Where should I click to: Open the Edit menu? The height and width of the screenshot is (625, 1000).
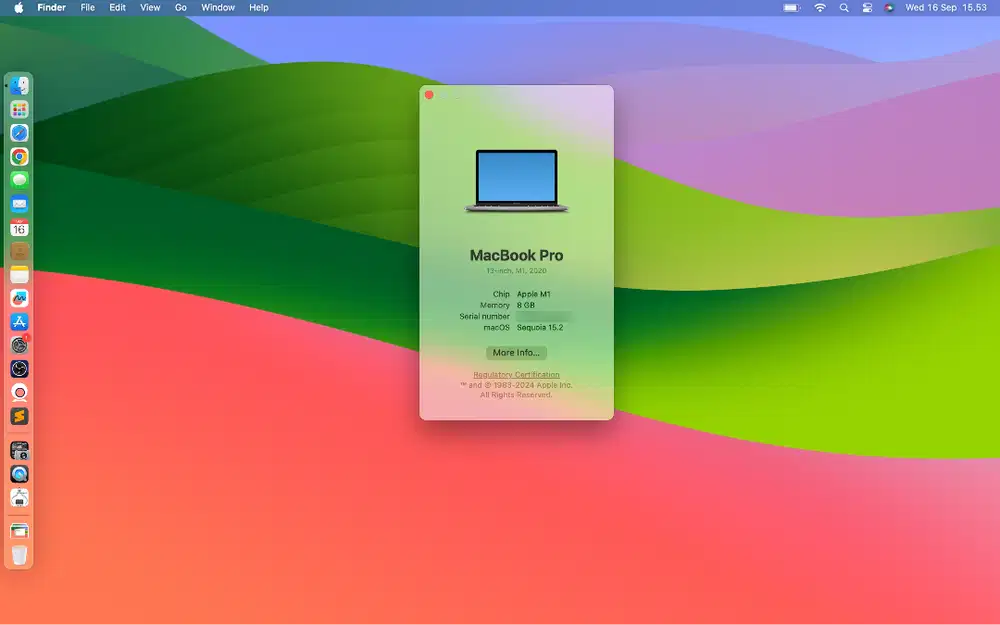pyautogui.click(x=117, y=8)
